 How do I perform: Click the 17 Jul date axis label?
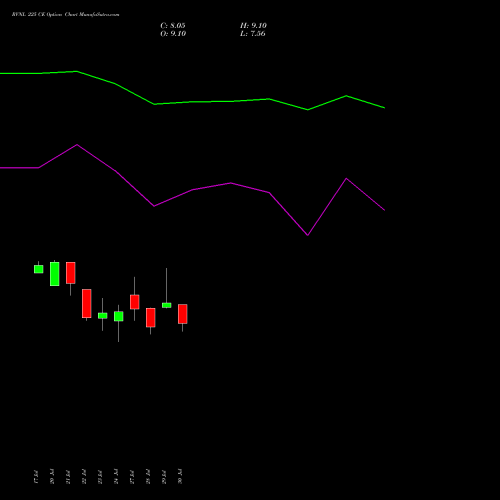(x=36, y=477)
